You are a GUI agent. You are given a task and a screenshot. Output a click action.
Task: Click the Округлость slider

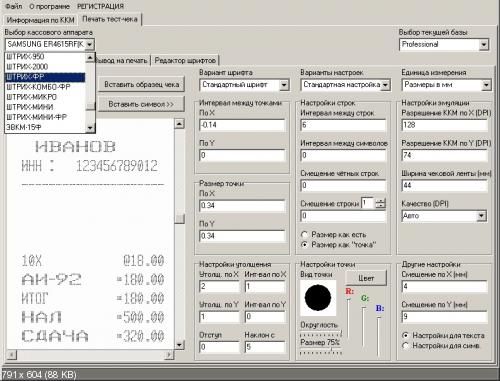321,333
